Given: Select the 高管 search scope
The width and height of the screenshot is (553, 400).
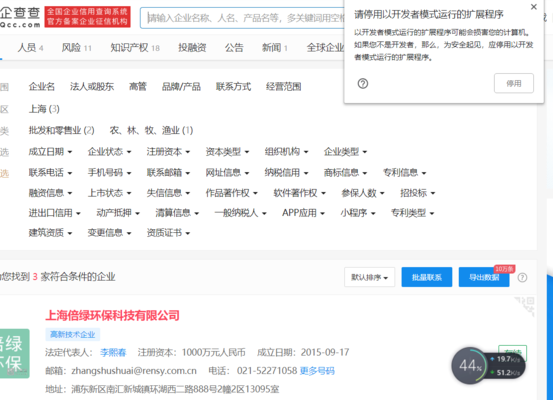Looking at the screenshot, I should (138, 86).
